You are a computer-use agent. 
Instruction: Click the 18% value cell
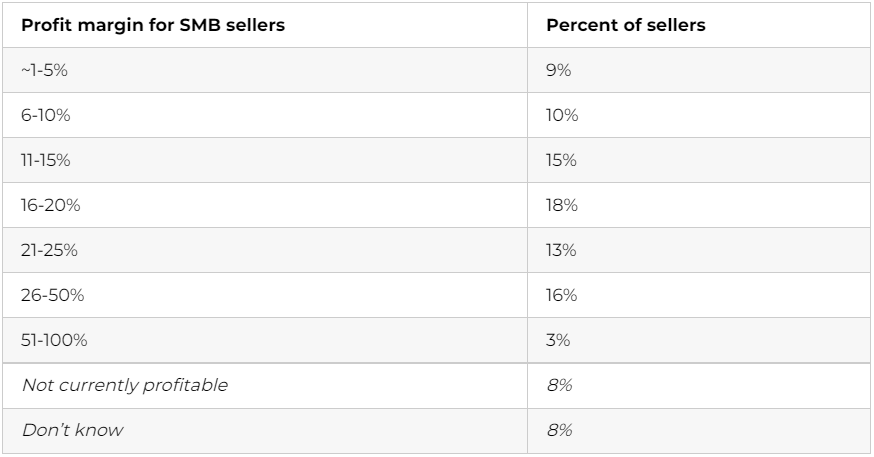tap(561, 206)
